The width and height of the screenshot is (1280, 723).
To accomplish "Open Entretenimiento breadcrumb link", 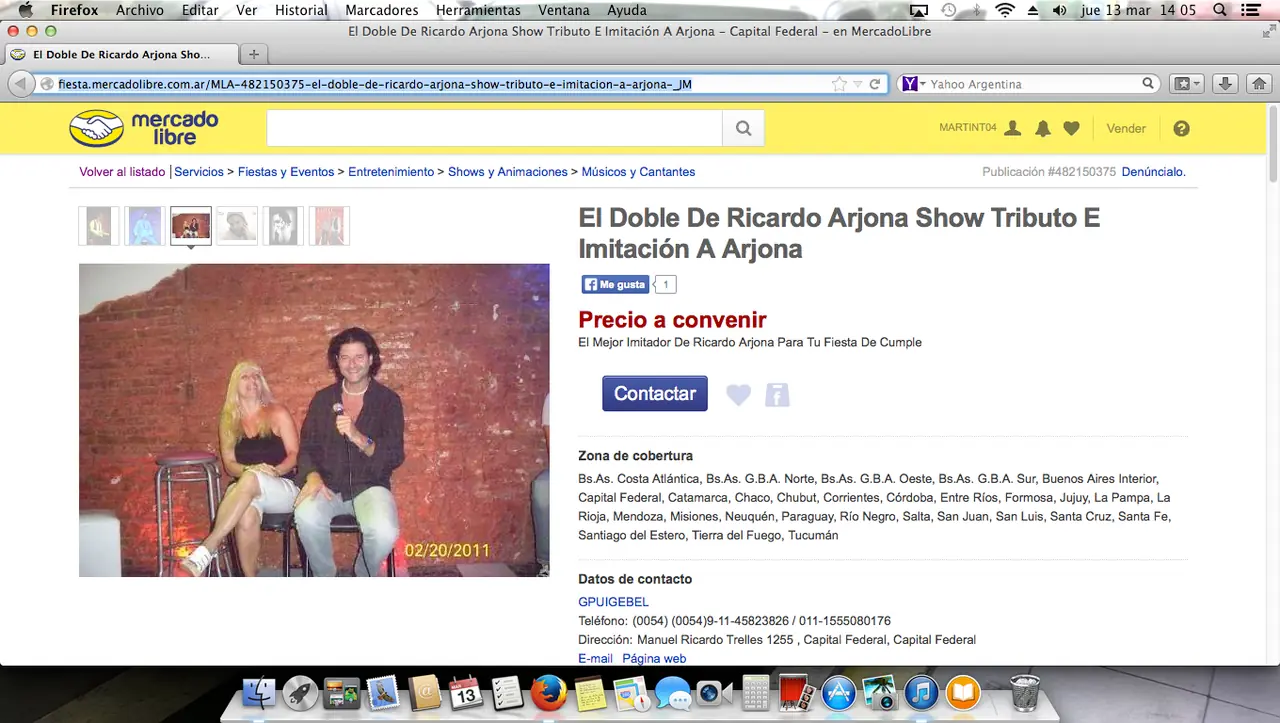I will [391, 172].
